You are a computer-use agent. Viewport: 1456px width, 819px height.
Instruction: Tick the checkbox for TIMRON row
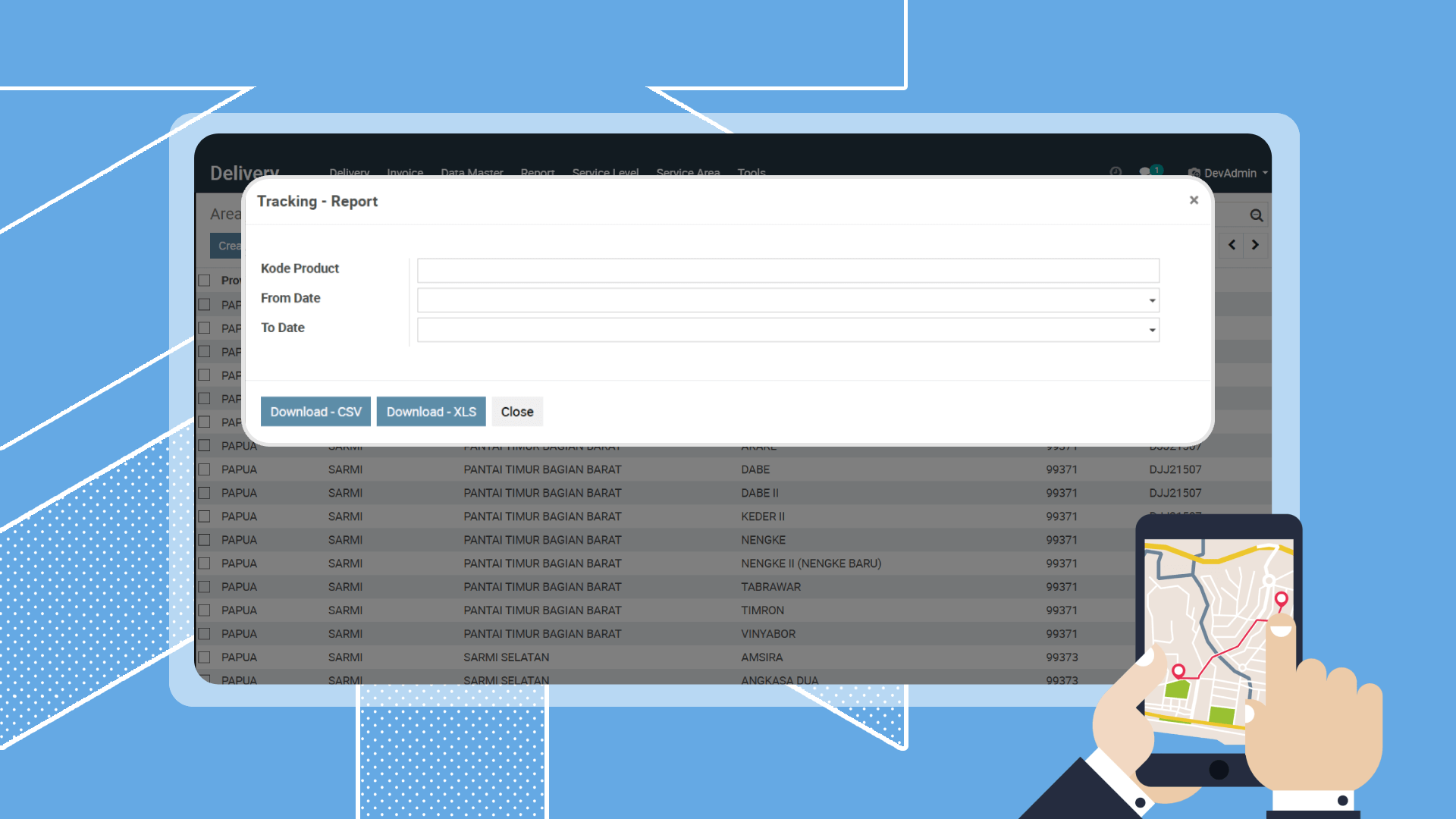204,610
